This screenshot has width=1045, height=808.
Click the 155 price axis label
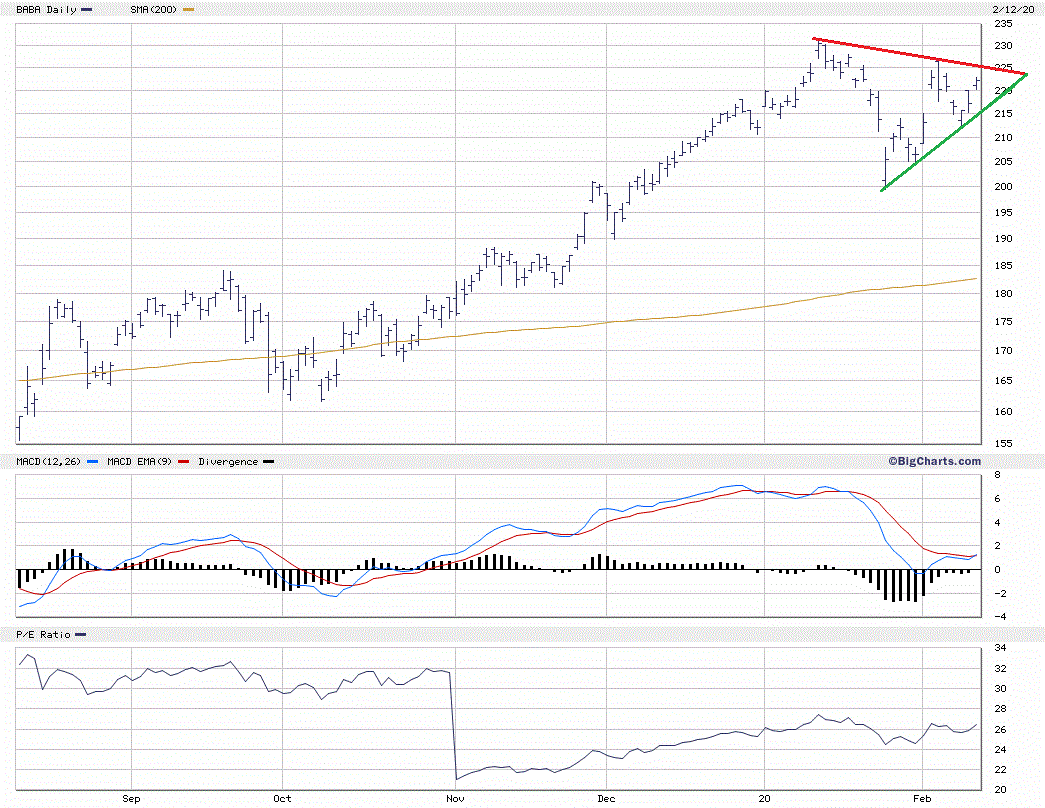click(1003, 443)
